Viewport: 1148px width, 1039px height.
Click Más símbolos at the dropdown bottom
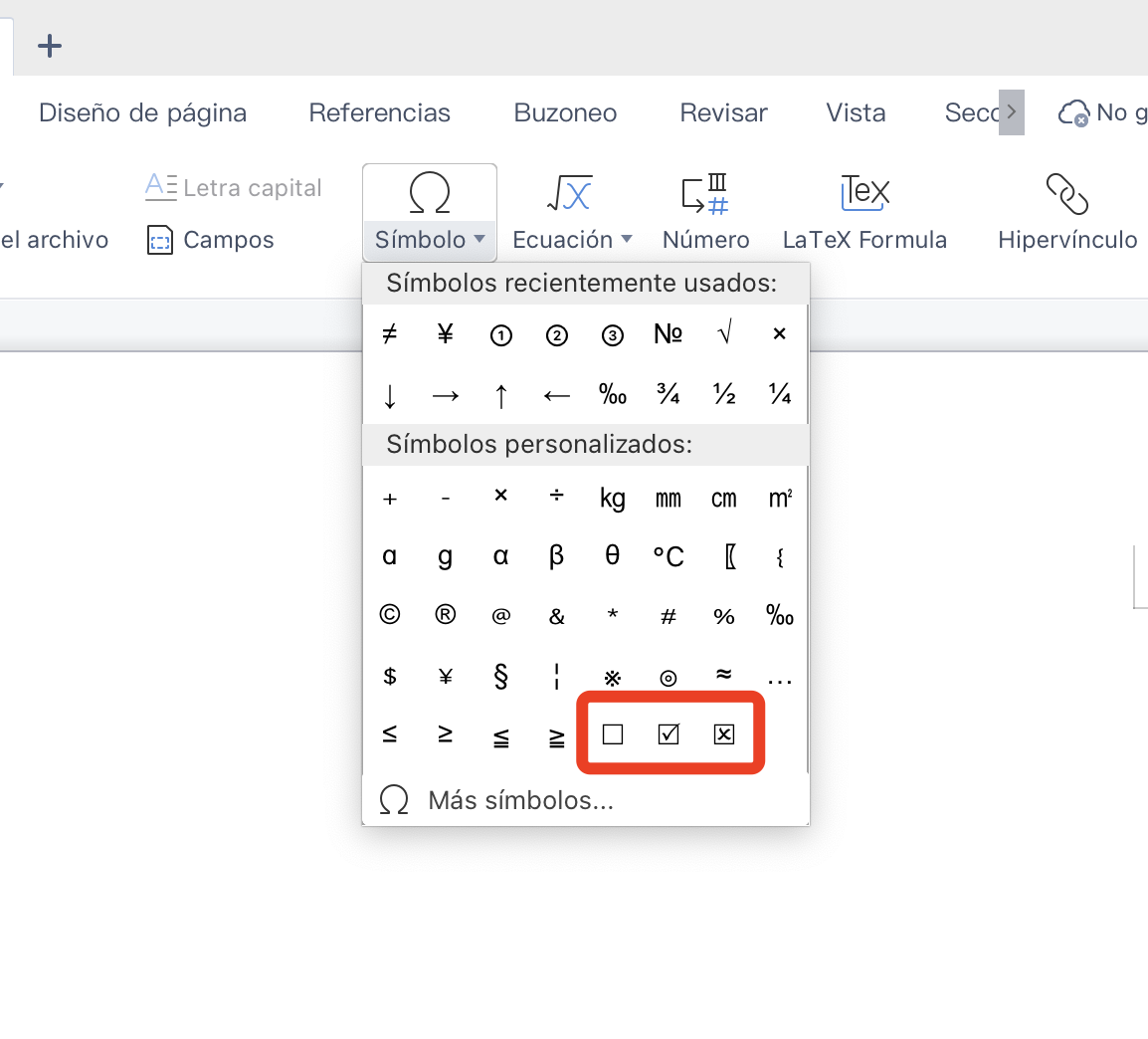(x=519, y=799)
